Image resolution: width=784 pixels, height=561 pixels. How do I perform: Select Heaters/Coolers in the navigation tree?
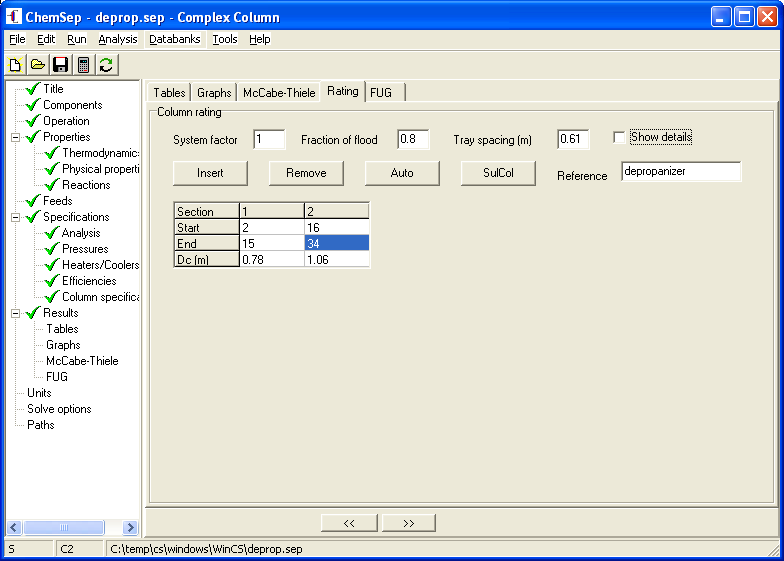click(x=100, y=265)
